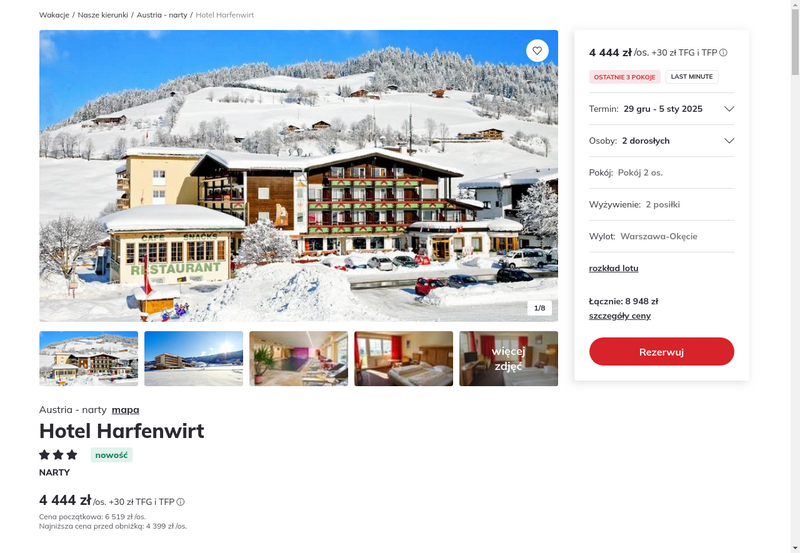Open the mapa link
This screenshot has height=553, width=800.
126,410
